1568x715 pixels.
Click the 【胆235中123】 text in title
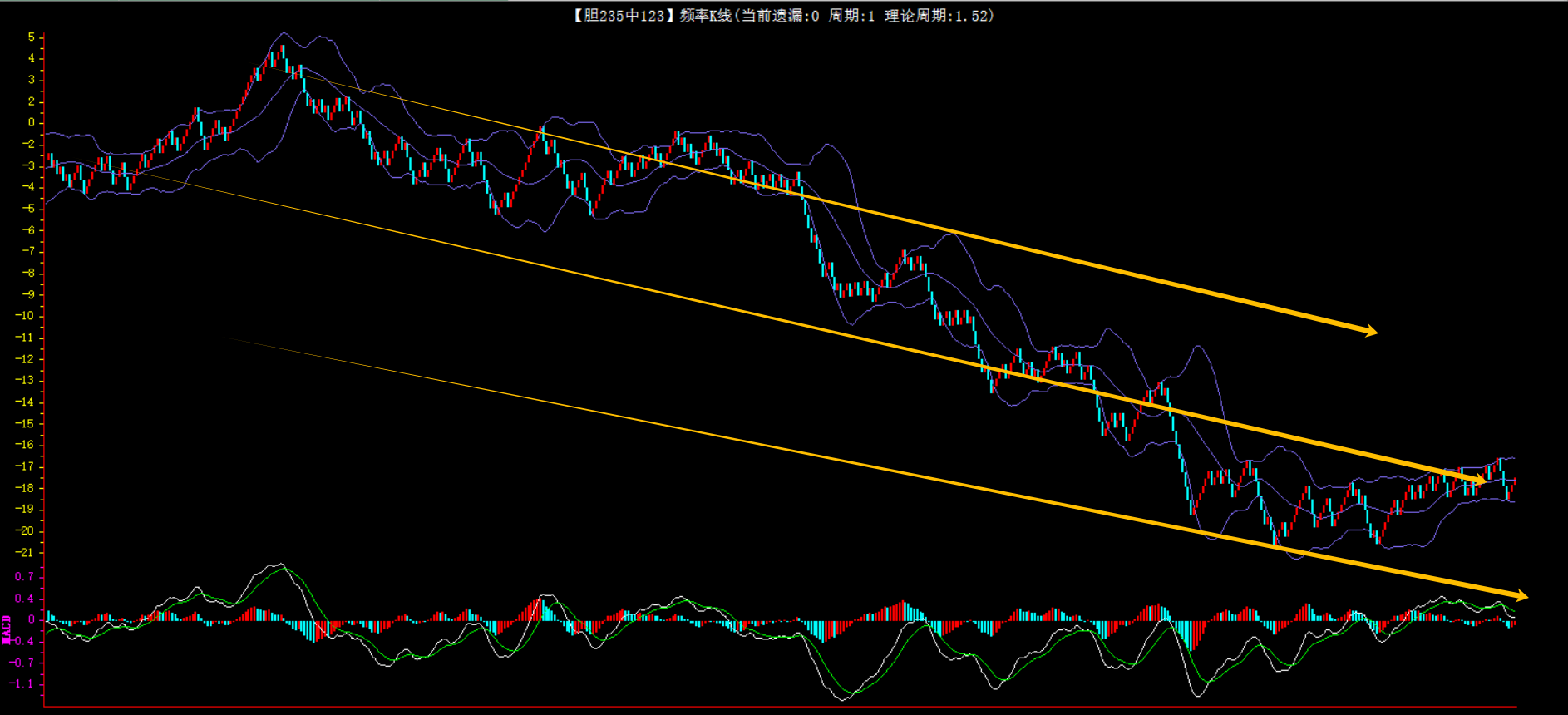click(620, 16)
